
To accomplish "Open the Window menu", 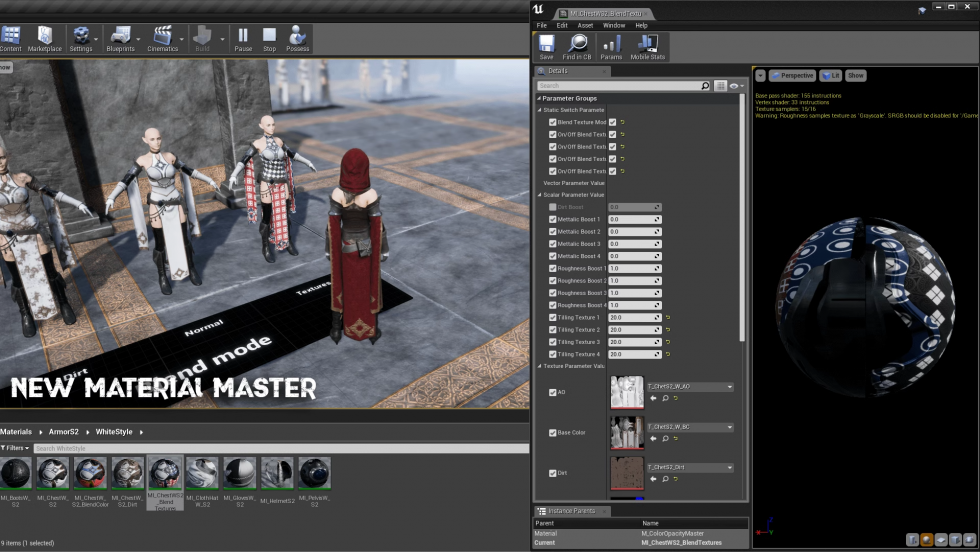I will point(614,26).
